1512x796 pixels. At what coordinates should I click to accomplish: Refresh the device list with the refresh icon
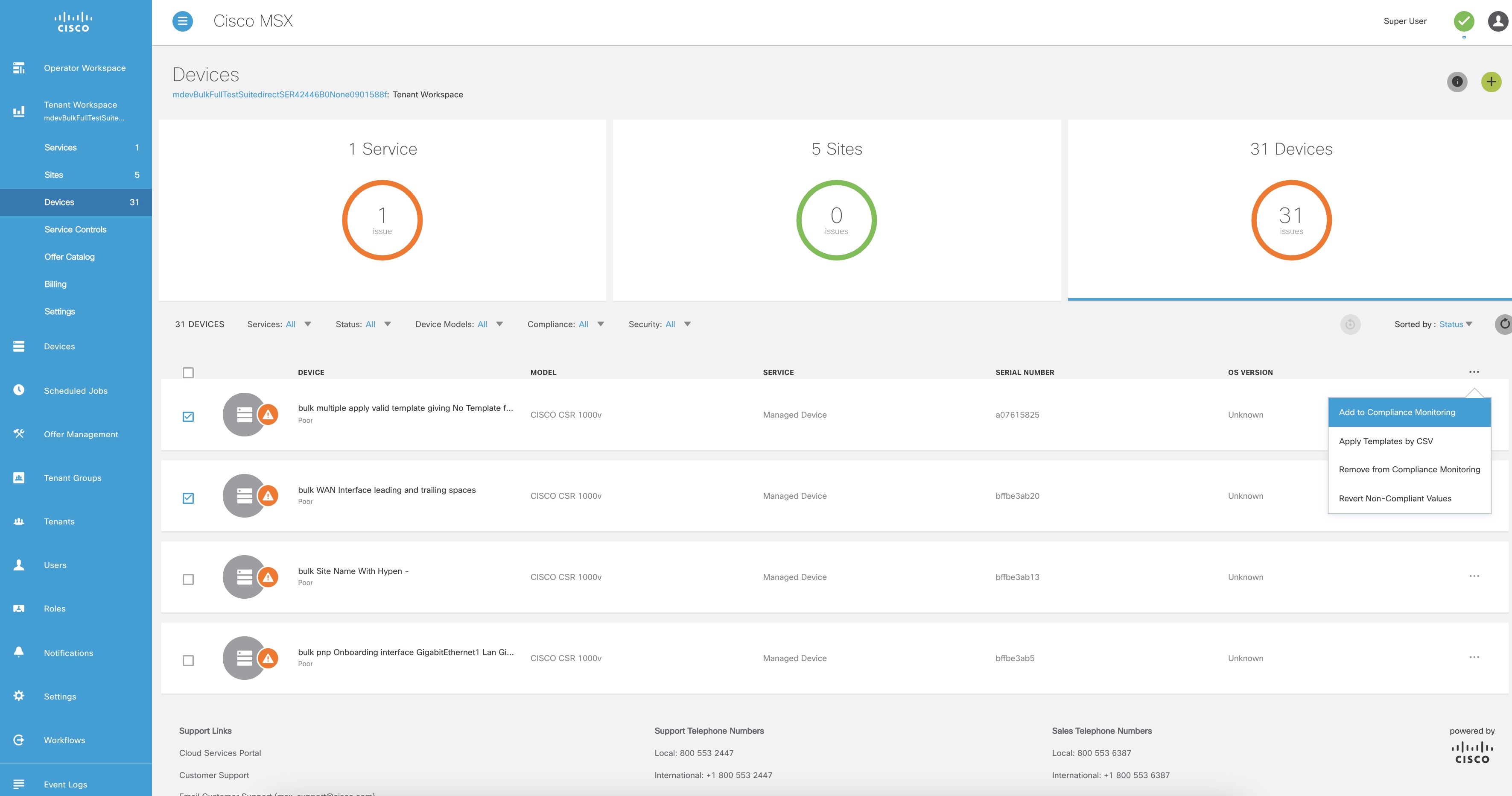click(1504, 323)
